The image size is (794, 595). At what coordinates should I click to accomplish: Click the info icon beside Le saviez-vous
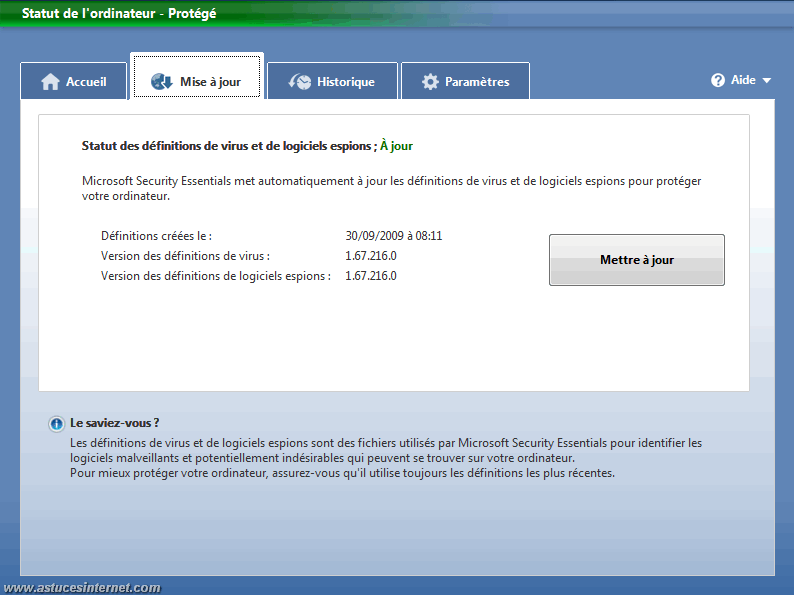pyautogui.click(x=56, y=424)
